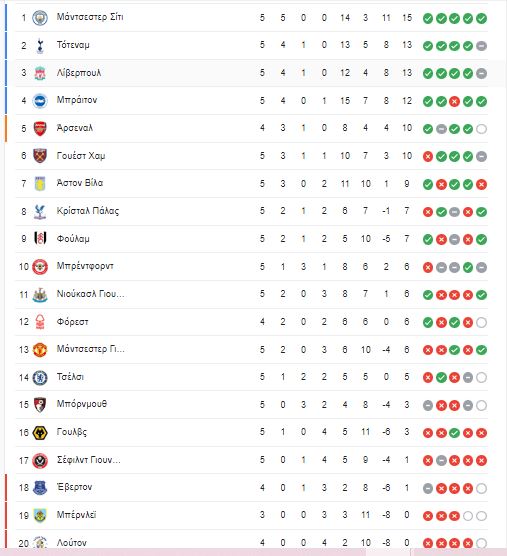
Task: Open the Κρίσταλ Πάλας team link
Action: coord(88,211)
